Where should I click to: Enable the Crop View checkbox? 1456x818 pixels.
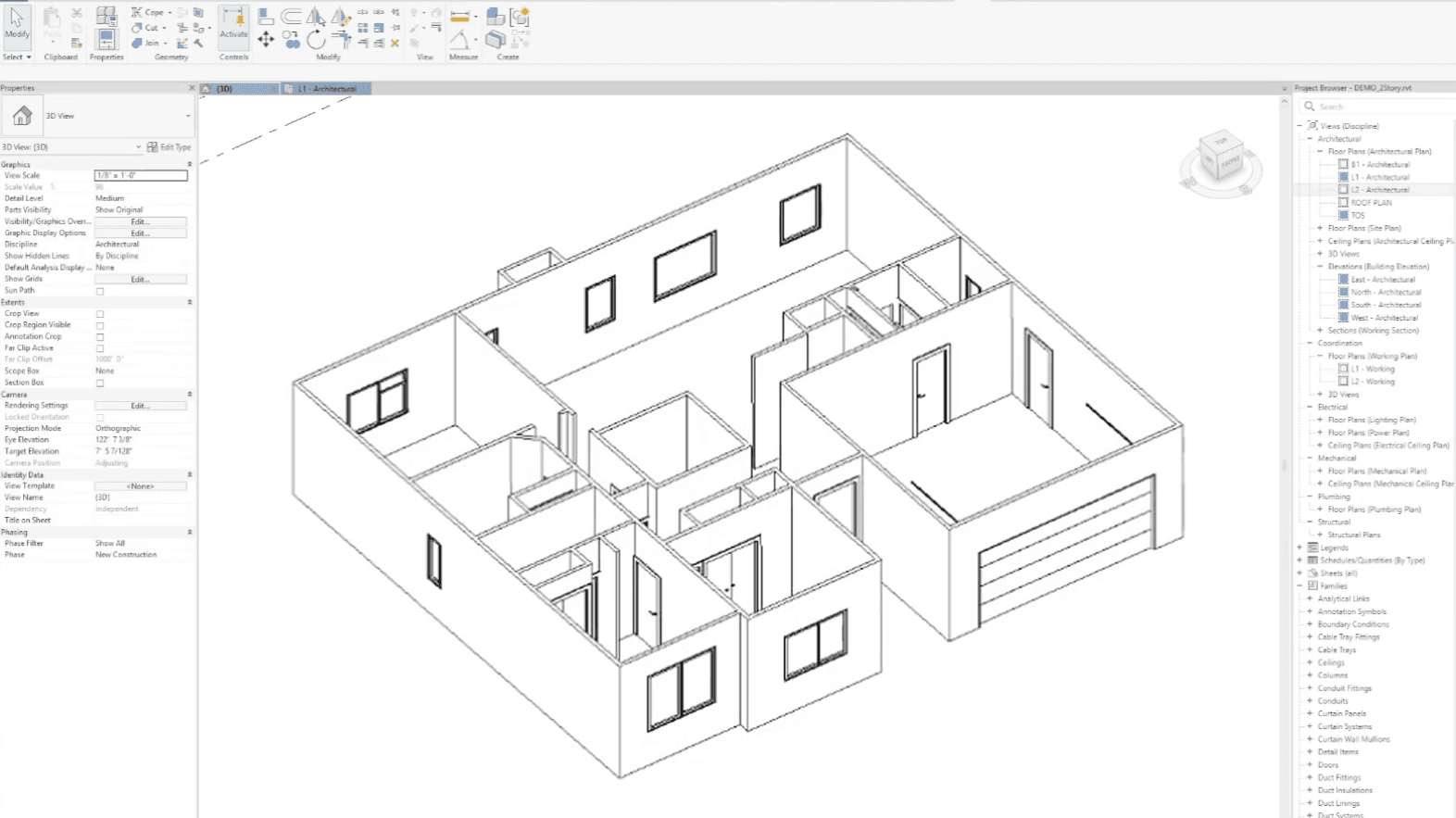(100, 314)
